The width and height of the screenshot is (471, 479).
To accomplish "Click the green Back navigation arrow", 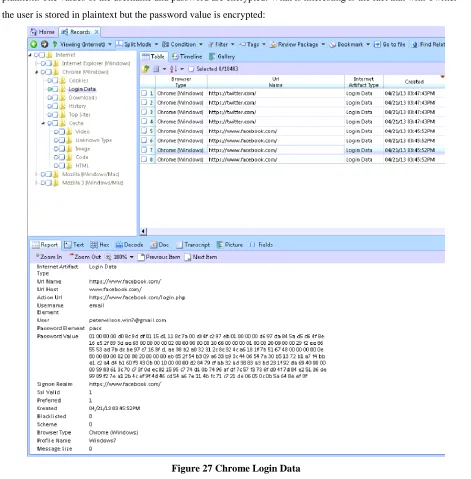I will tap(34, 44).
